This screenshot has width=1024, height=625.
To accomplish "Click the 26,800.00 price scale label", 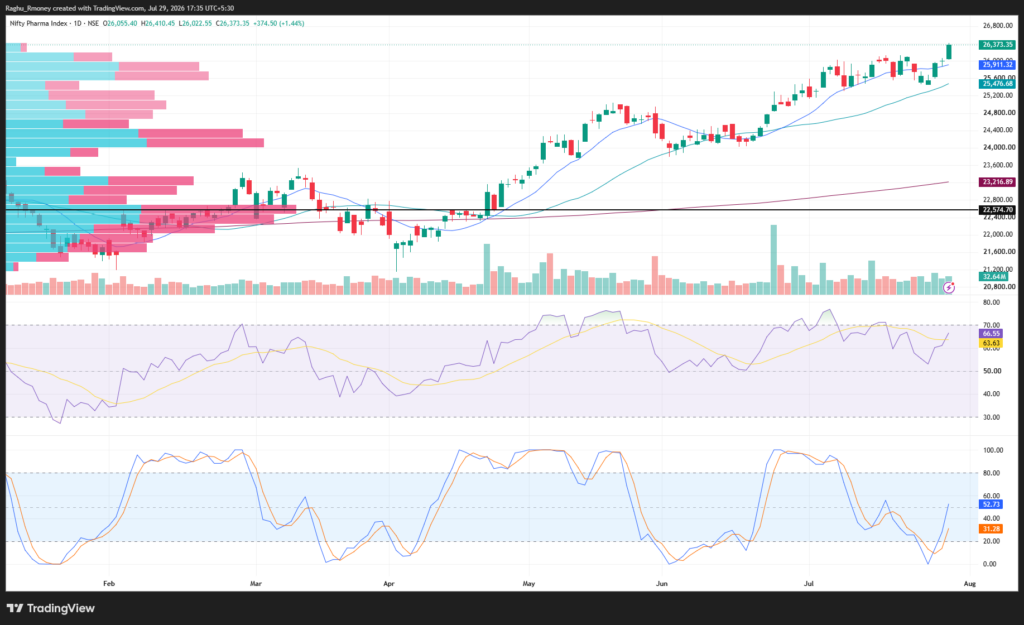I will click(x=998, y=25).
